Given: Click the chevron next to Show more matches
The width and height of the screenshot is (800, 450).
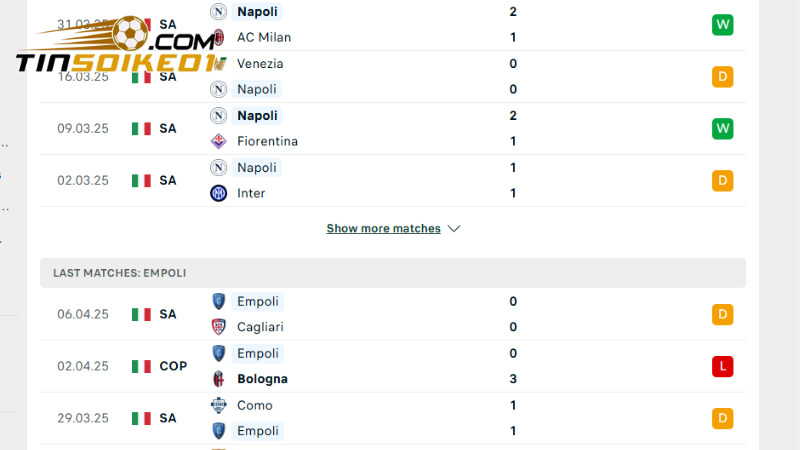Looking at the screenshot, I should [x=454, y=229].
